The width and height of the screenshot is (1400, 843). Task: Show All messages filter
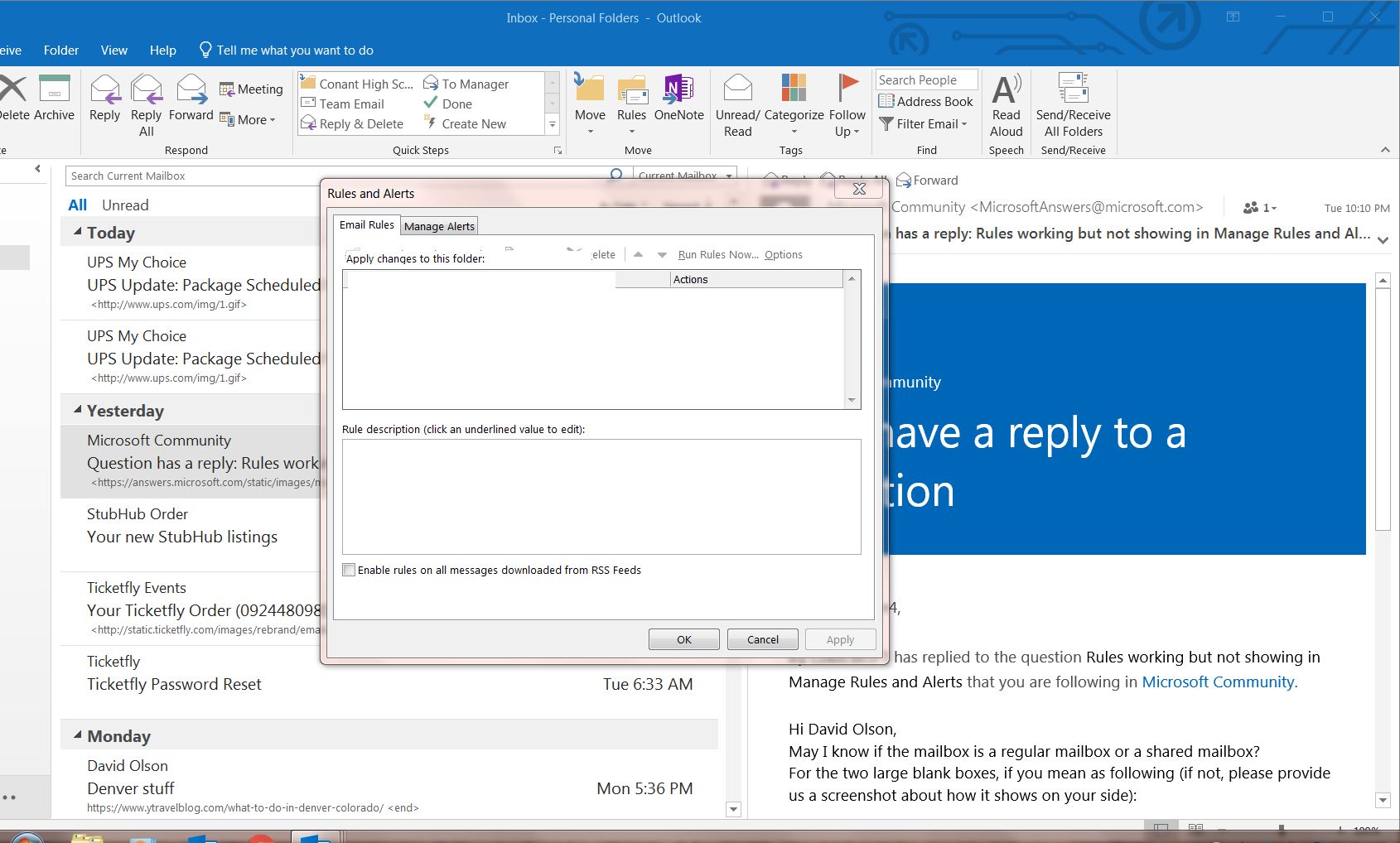(78, 205)
